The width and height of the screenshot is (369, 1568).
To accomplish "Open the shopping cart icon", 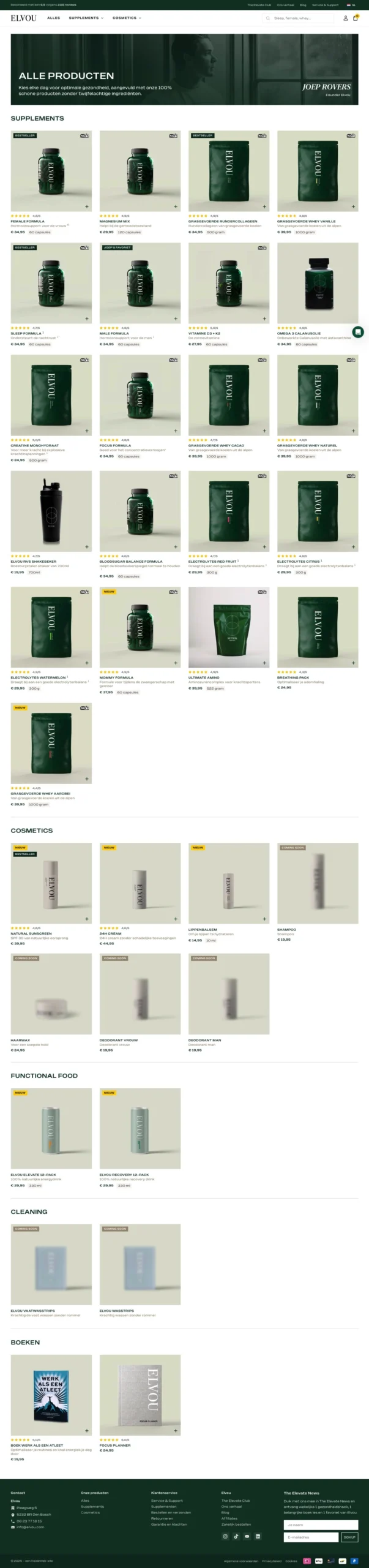I will [x=356, y=18].
